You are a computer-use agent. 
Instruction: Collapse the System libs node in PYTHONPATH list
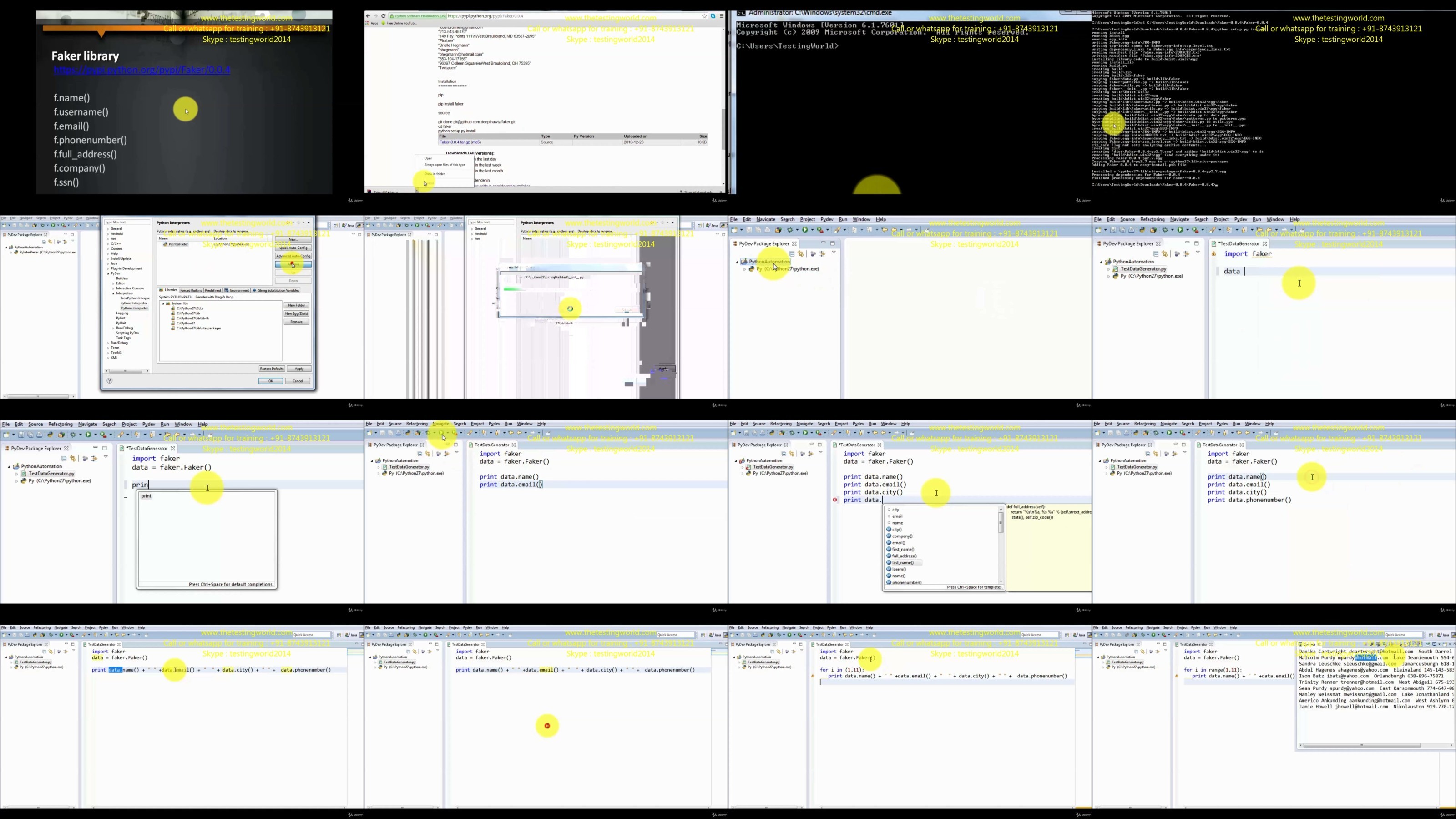(163, 303)
